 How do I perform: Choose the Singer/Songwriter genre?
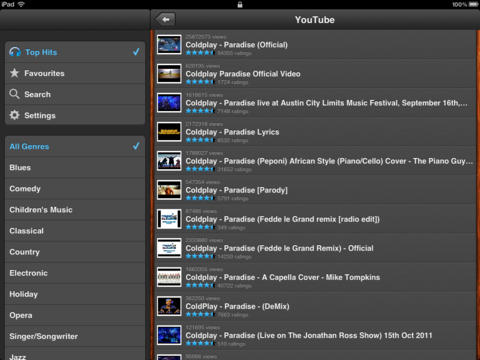75,336
